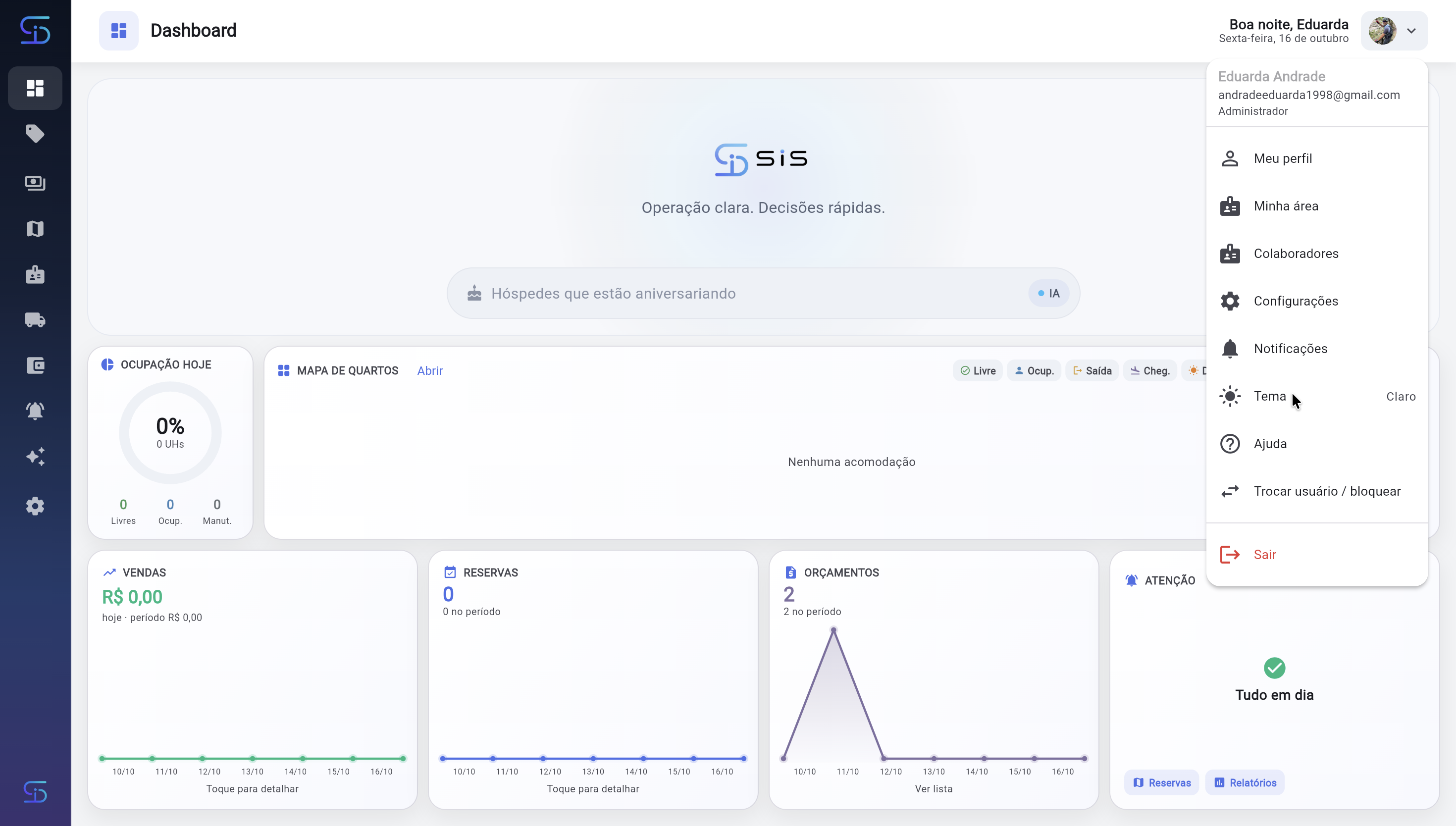Screen dimensions: 1456x826
Task: Open the AI sparkles icon in sidebar
Action: tap(35, 457)
